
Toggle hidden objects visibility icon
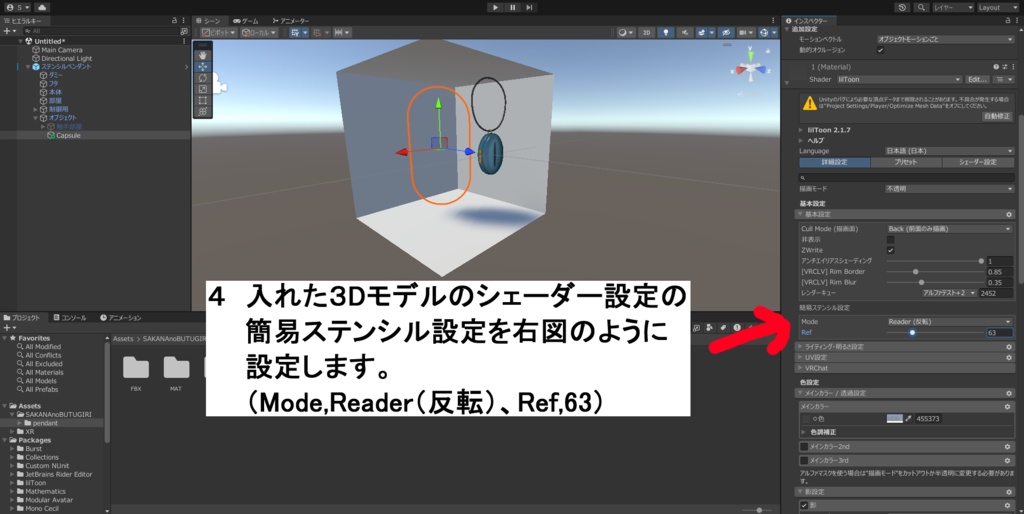coord(726,33)
